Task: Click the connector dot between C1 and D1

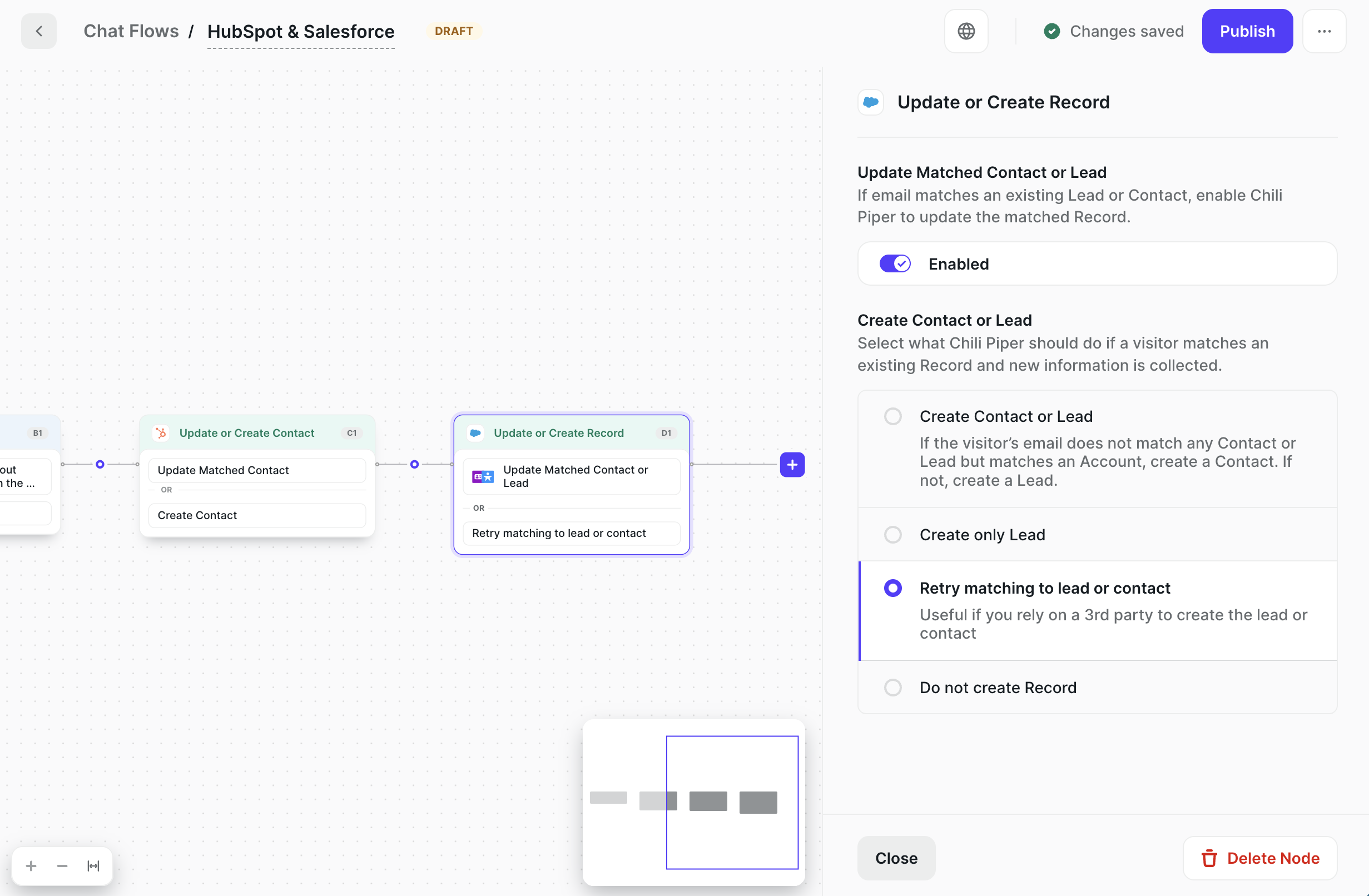Action: pyautogui.click(x=414, y=464)
